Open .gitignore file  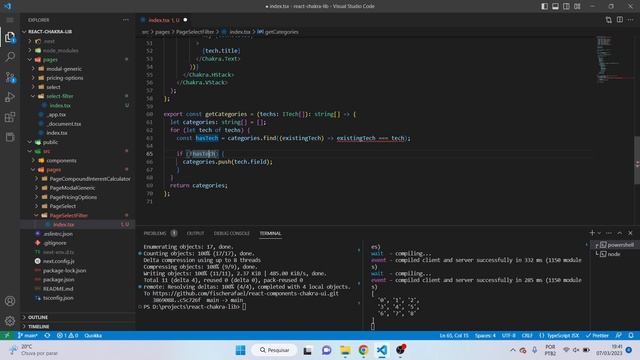(55, 243)
